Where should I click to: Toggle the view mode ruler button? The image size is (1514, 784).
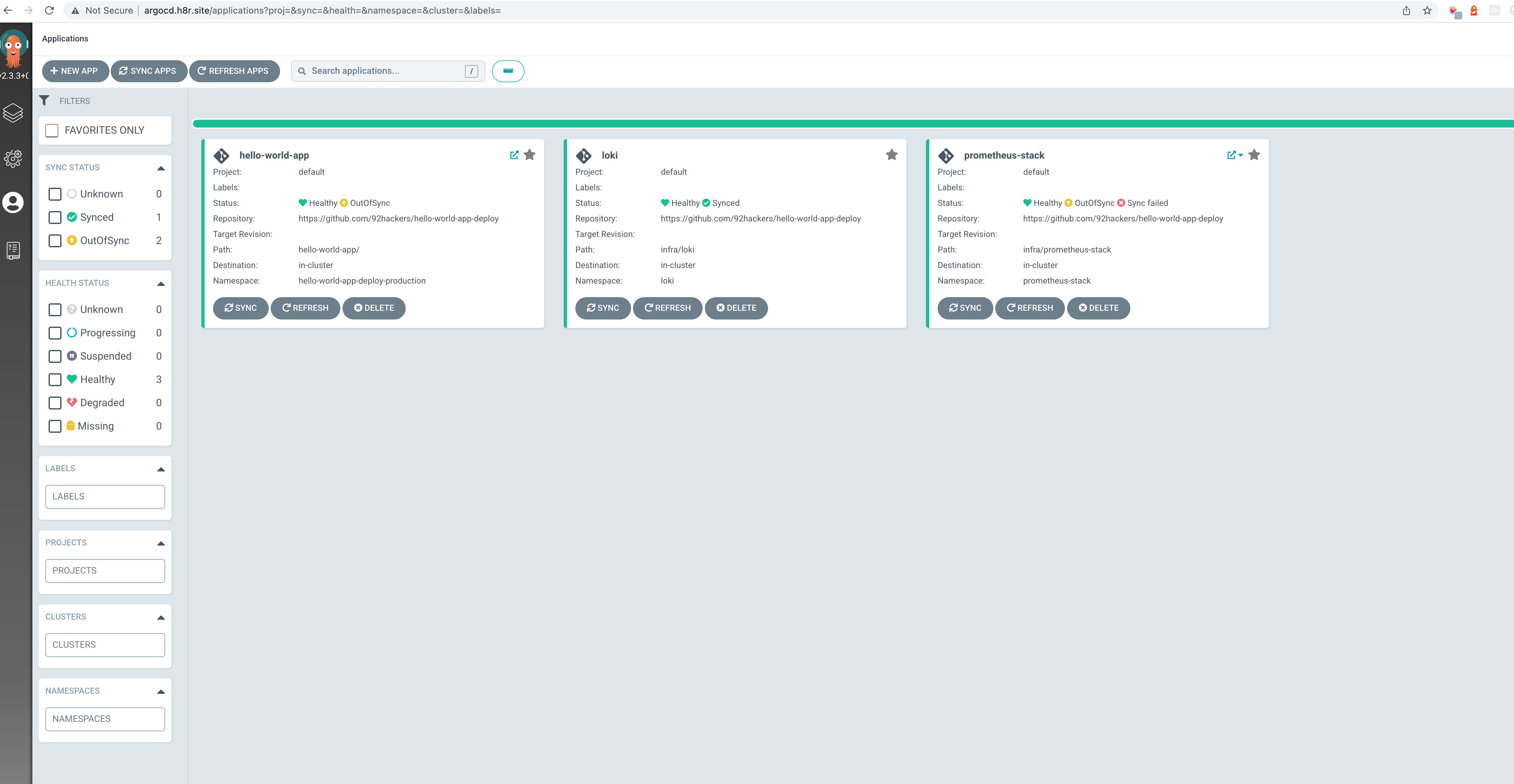click(508, 71)
